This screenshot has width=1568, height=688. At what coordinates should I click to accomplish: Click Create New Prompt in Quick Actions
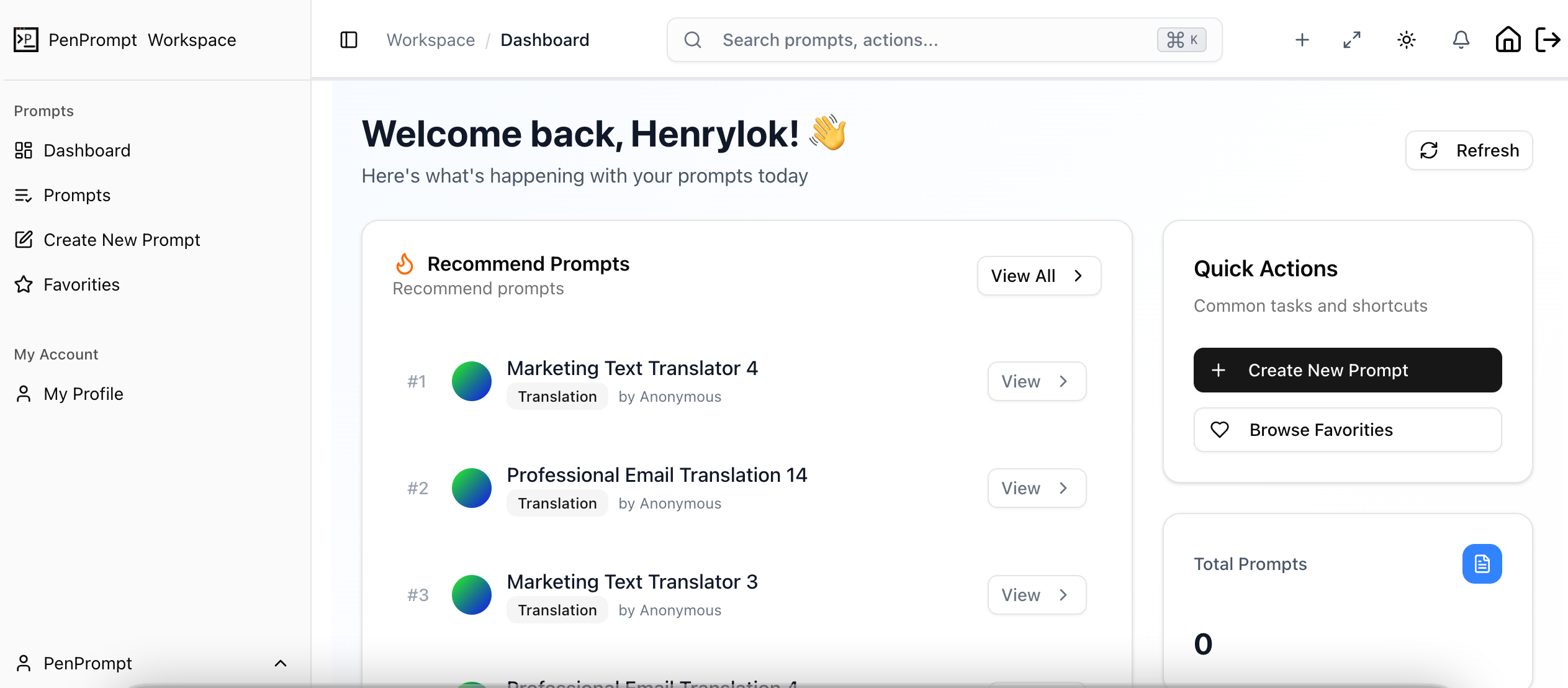[x=1348, y=370]
